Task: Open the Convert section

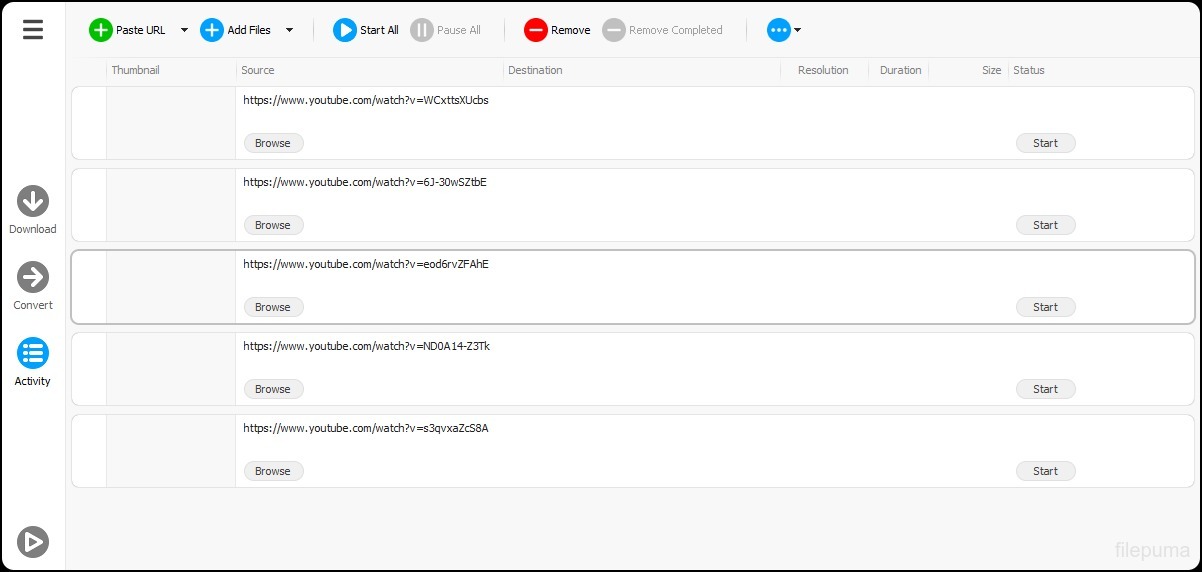Action: (33, 277)
